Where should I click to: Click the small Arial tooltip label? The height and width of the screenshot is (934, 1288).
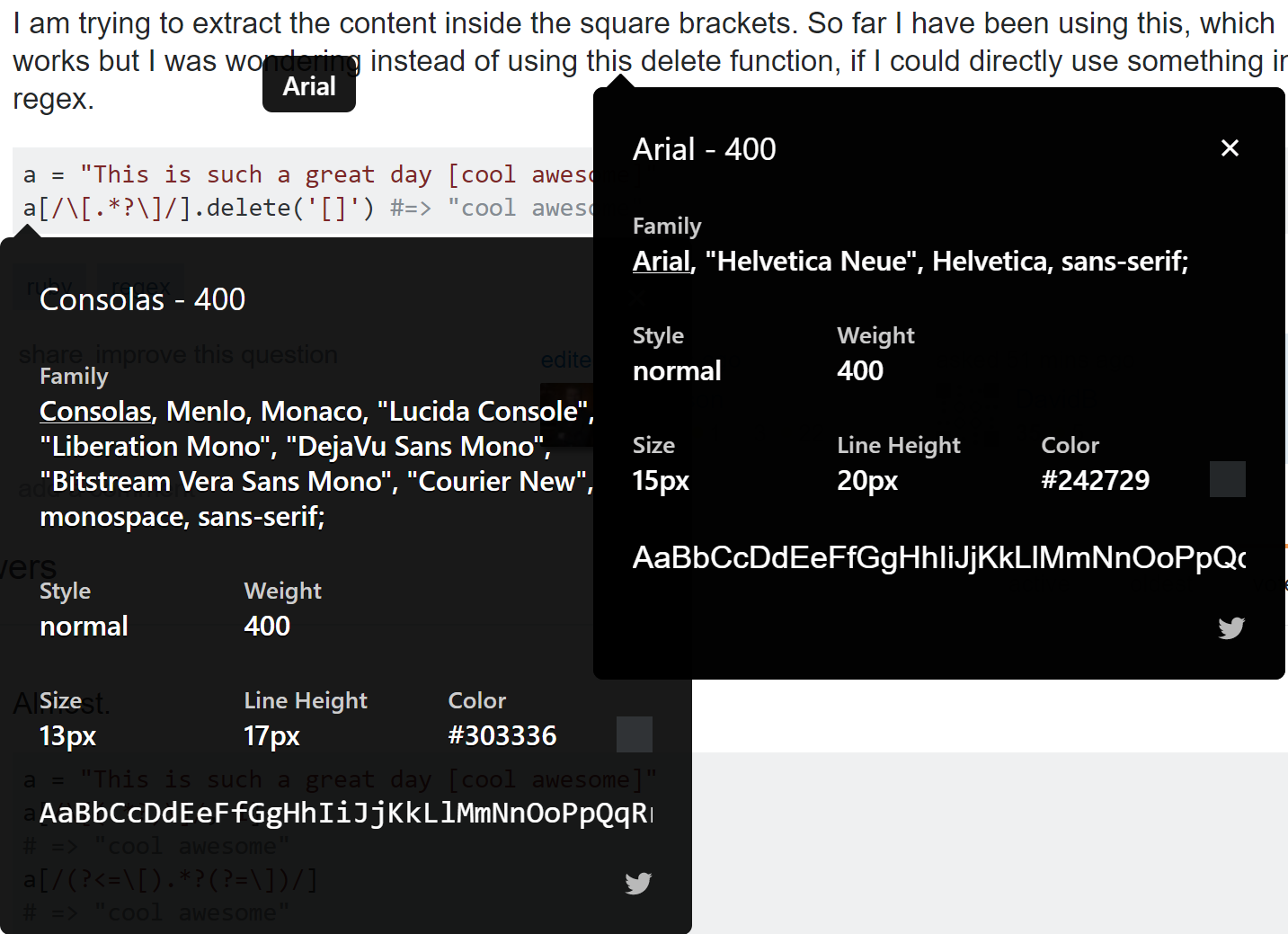(308, 87)
